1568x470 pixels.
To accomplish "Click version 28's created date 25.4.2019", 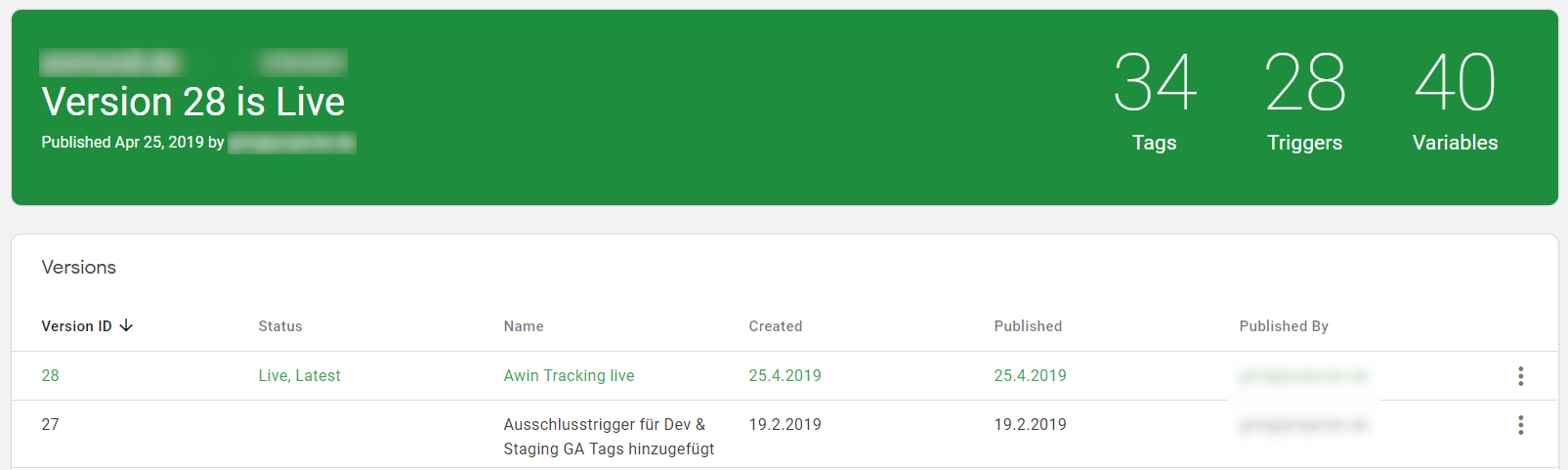I will (784, 375).
